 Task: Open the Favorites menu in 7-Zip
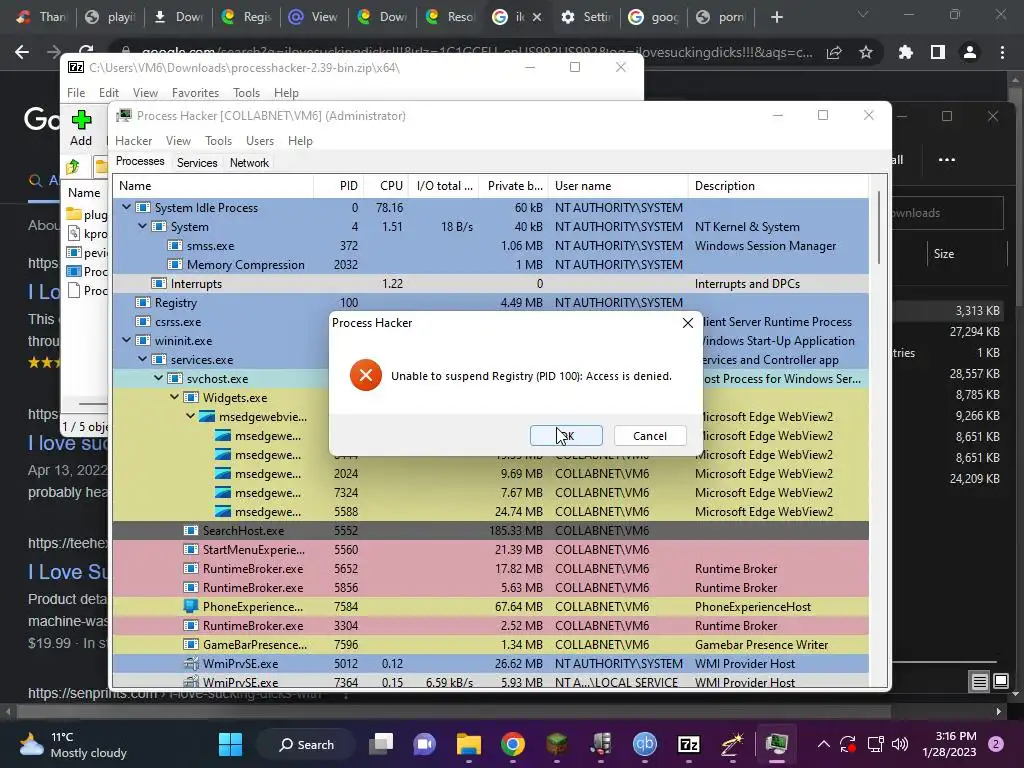(195, 93)
